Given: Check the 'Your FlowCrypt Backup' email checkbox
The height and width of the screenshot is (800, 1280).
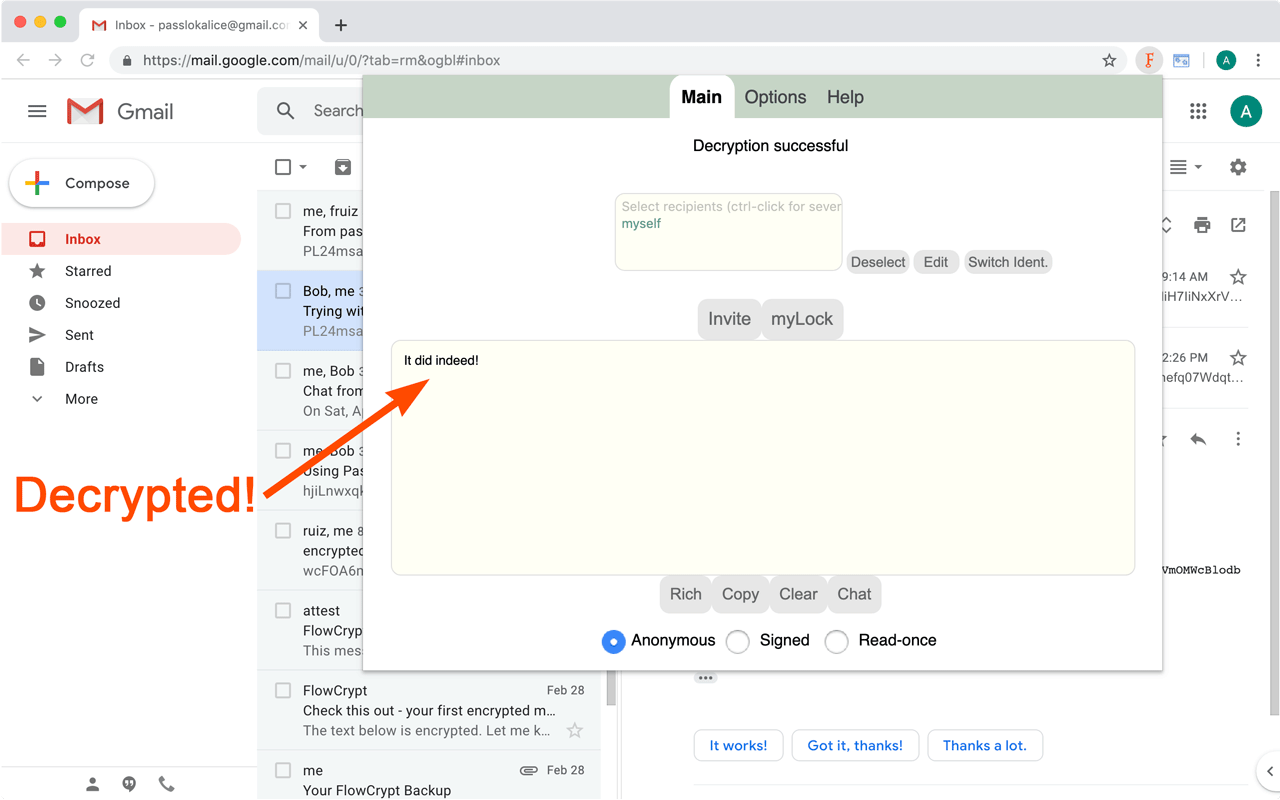Looking at the screenshot, I should tap(283, 771).
